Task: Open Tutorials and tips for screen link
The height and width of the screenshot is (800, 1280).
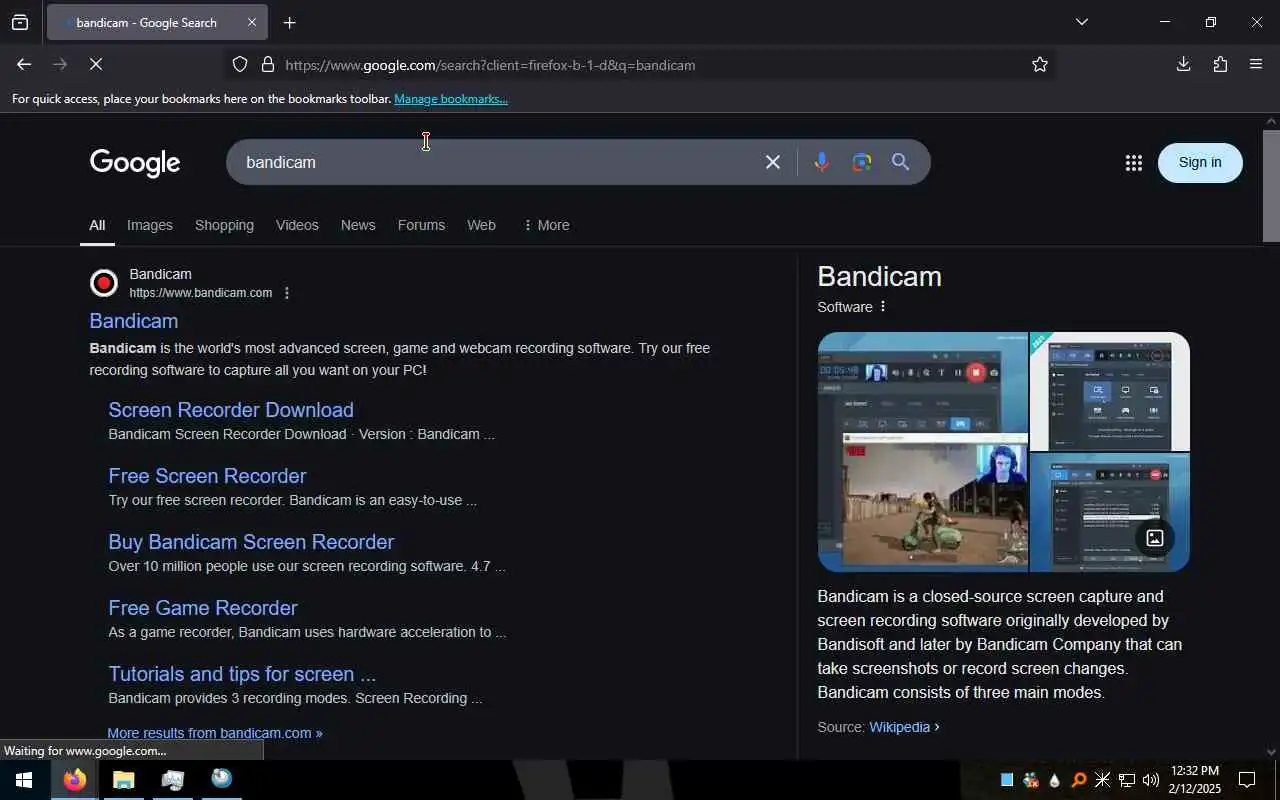Action: click(242, 674)
